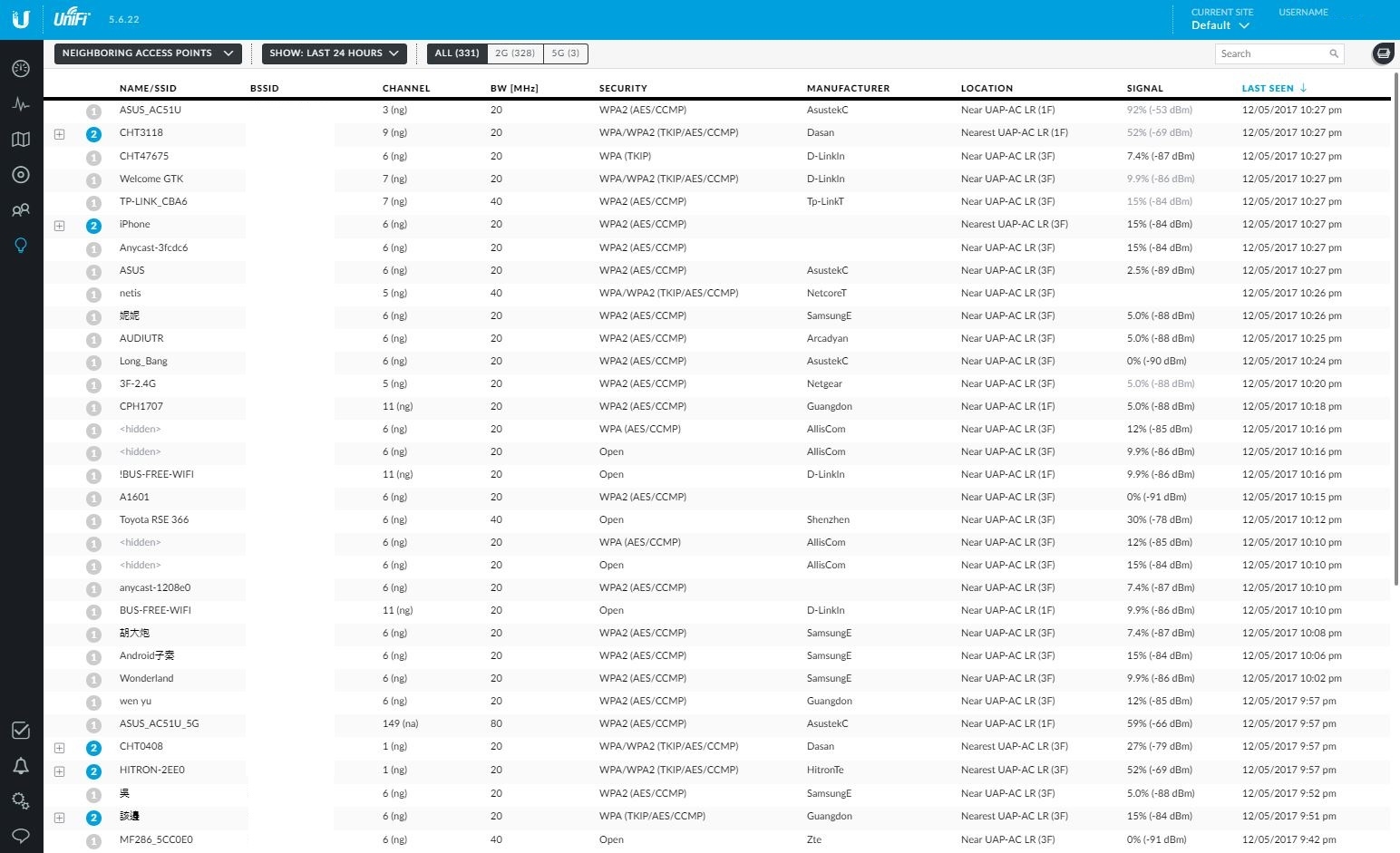The height and width of the screenshot is (853, 1400).
Task: Click the Username label in header
Action: click(x=1303, y=13)
